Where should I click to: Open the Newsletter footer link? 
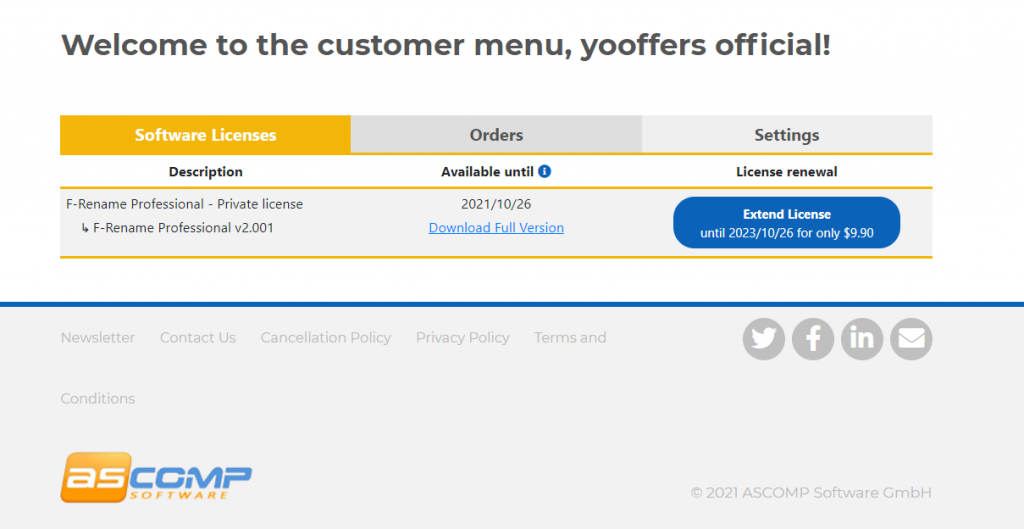coord(98,338)
